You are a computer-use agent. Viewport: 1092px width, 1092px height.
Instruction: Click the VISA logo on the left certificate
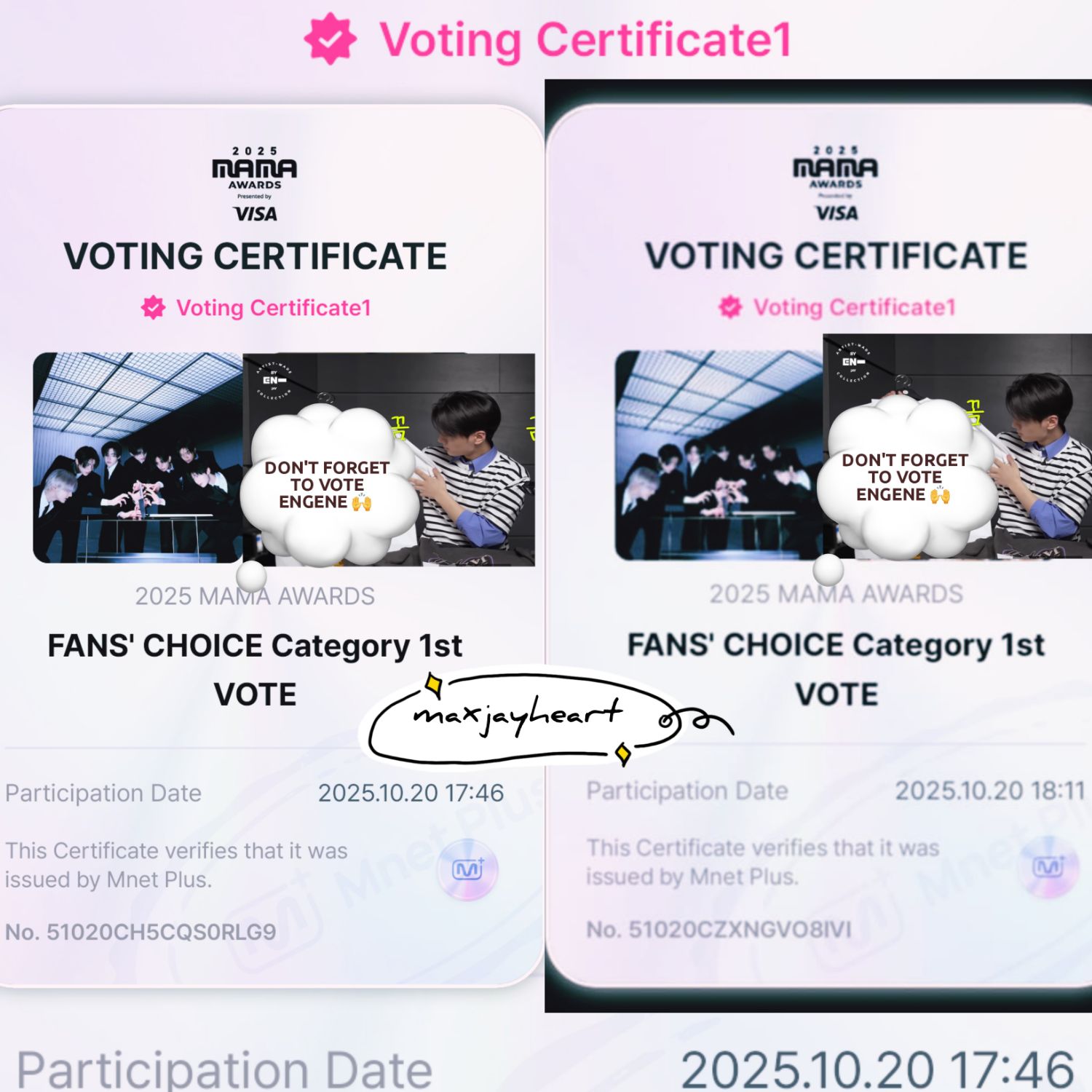point(255,214)
